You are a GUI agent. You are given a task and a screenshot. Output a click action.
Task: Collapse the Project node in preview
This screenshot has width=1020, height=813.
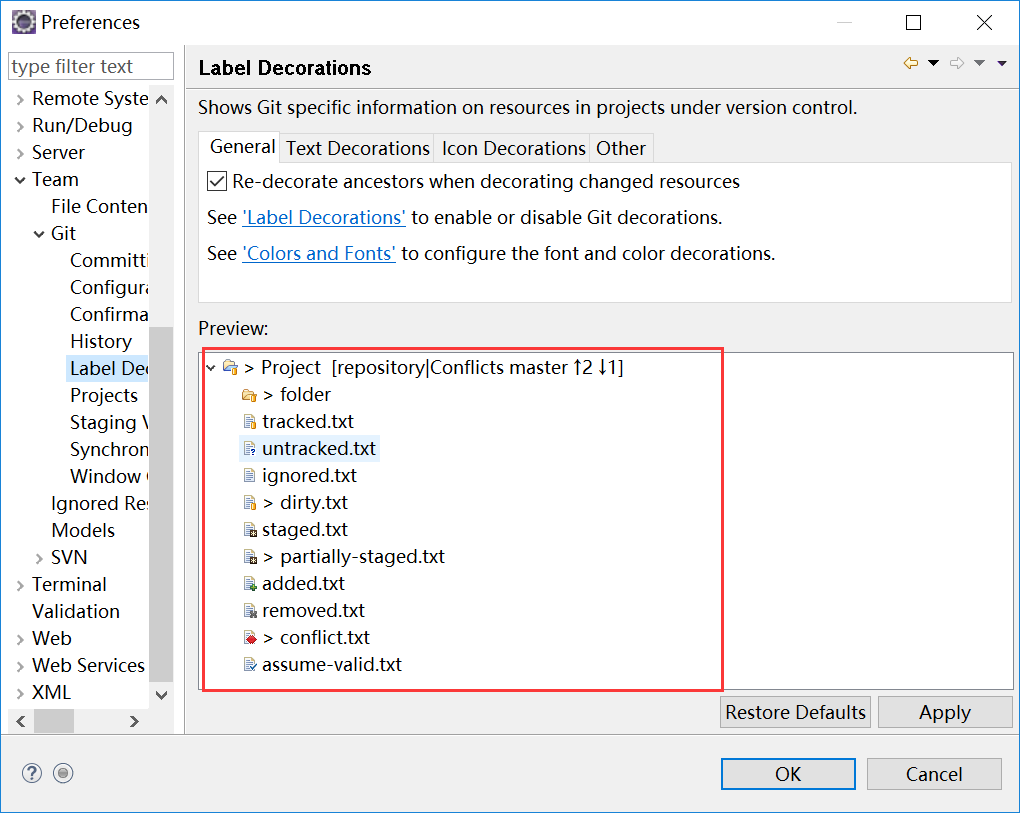tap(211, 368)
